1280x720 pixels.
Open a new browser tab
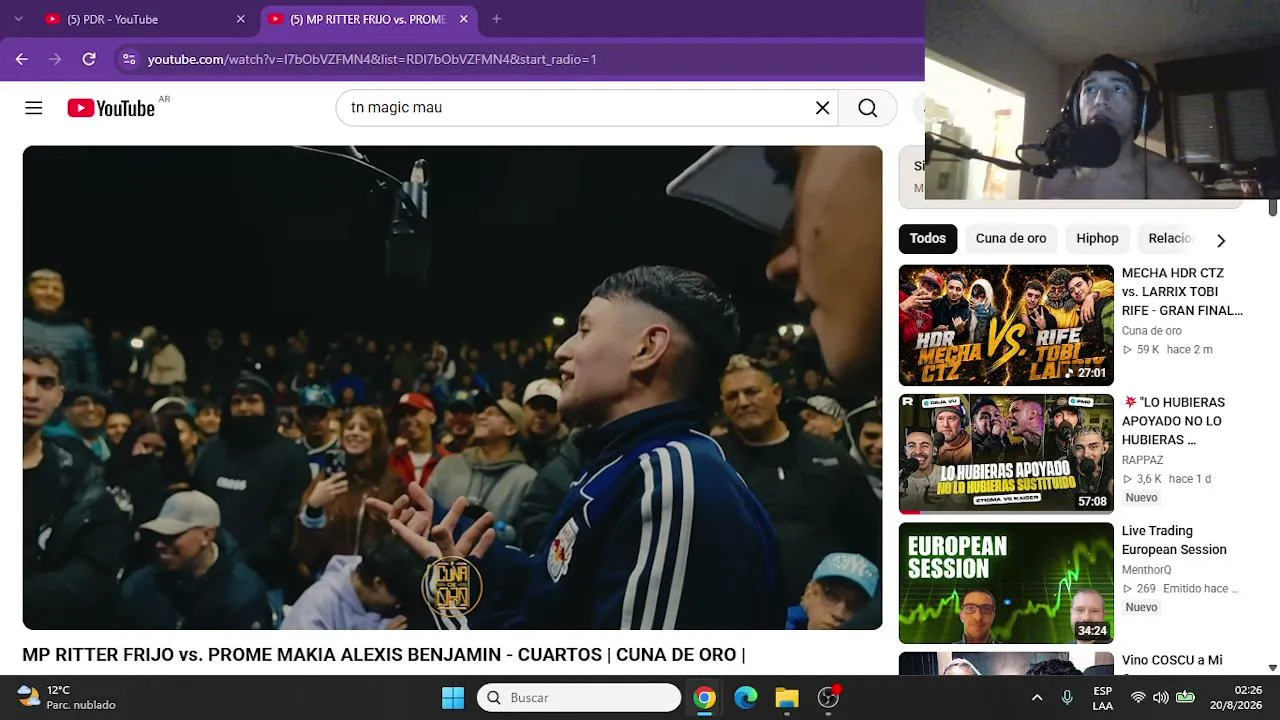click(x=496, y=19)
